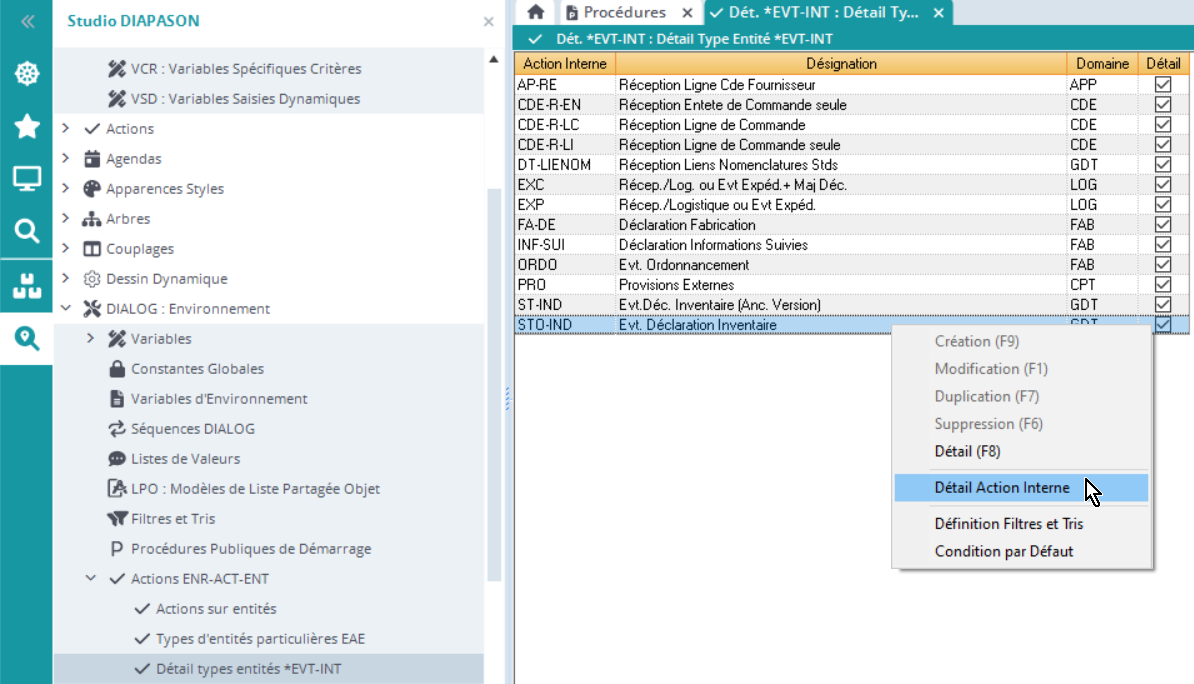This screenshot has height=684, width=1194.
Task: Open favorites star icon in sidebar
Action: pos(26,126)
